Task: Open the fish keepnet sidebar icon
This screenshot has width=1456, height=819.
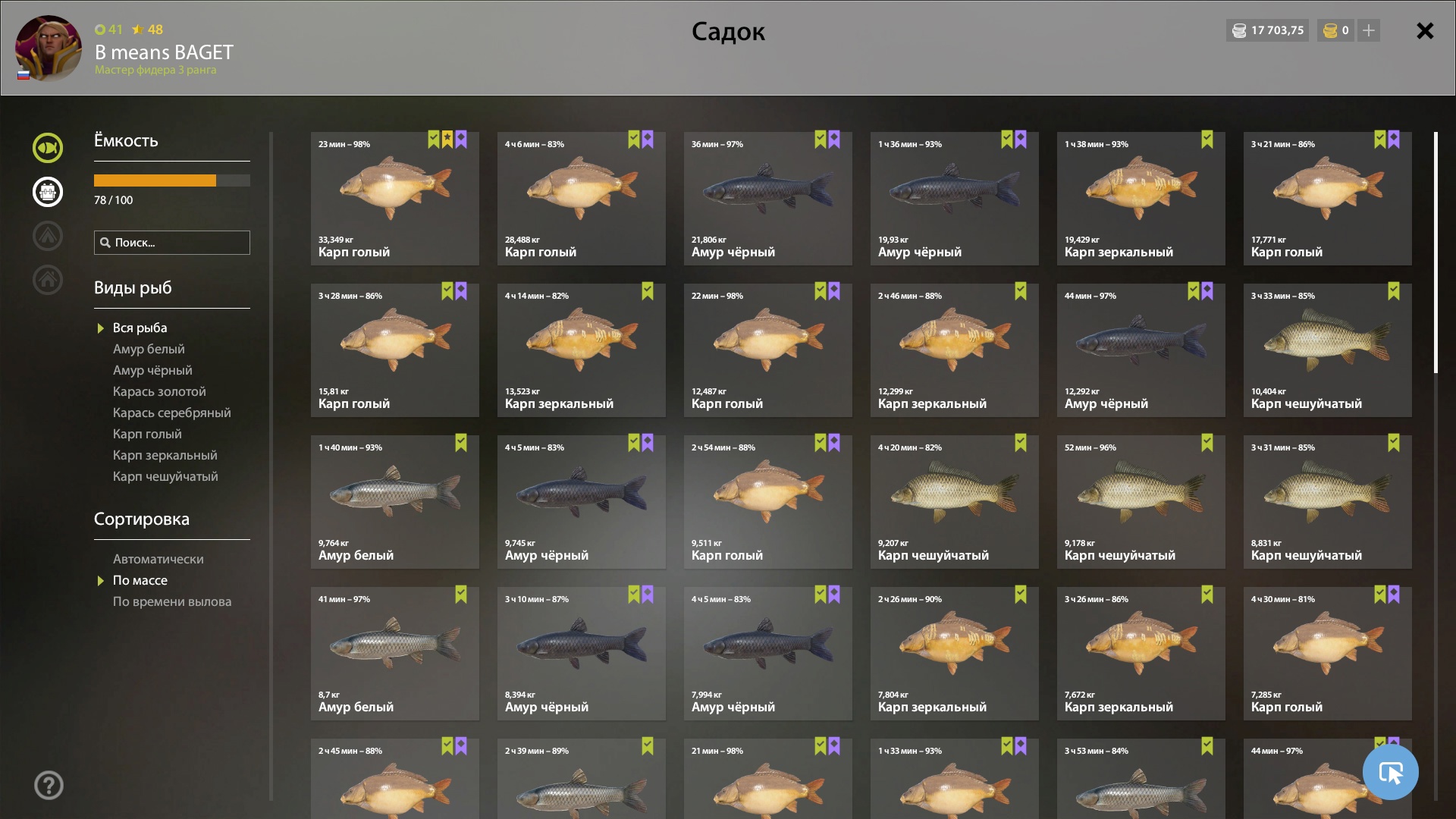Action: tap(47, 148)
